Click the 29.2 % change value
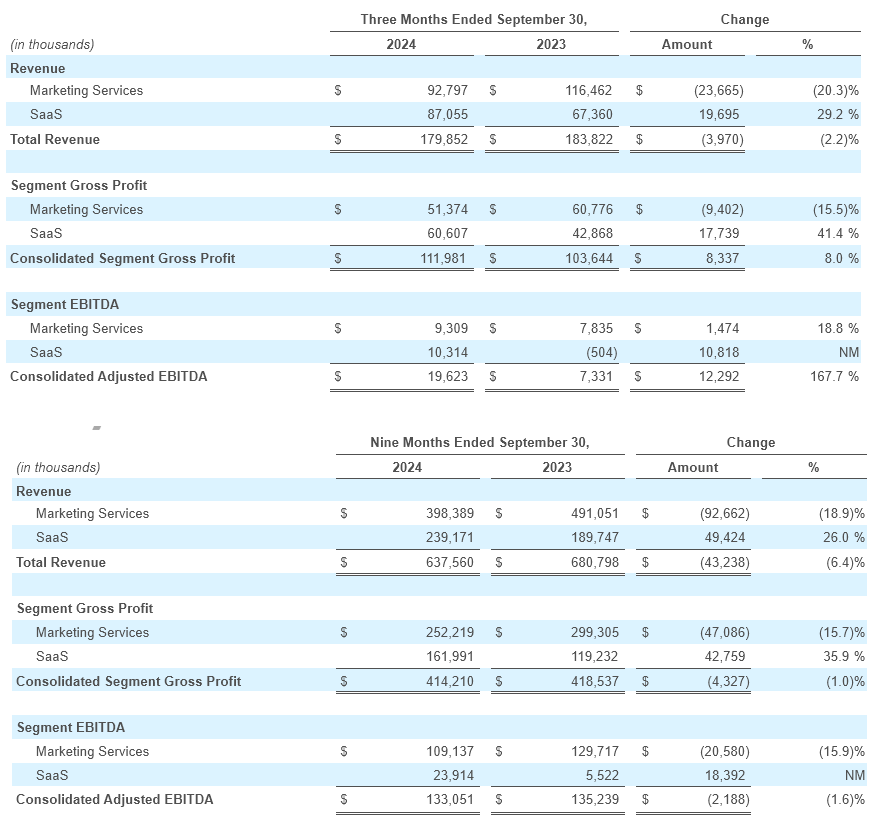Screen dimensions: 890x830 tap(838, 115)
